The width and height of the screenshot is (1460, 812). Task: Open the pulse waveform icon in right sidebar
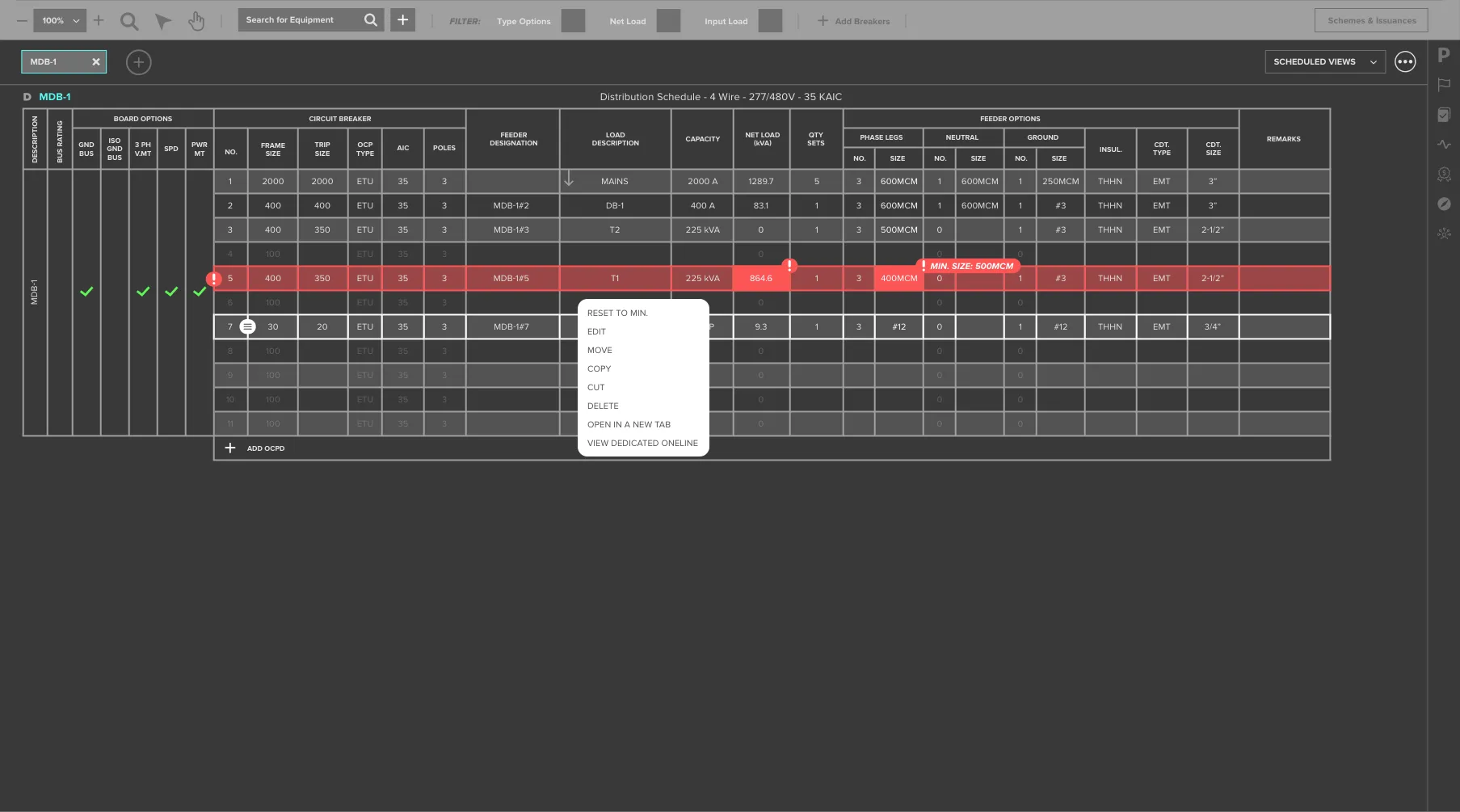(x=1445, y=145)
